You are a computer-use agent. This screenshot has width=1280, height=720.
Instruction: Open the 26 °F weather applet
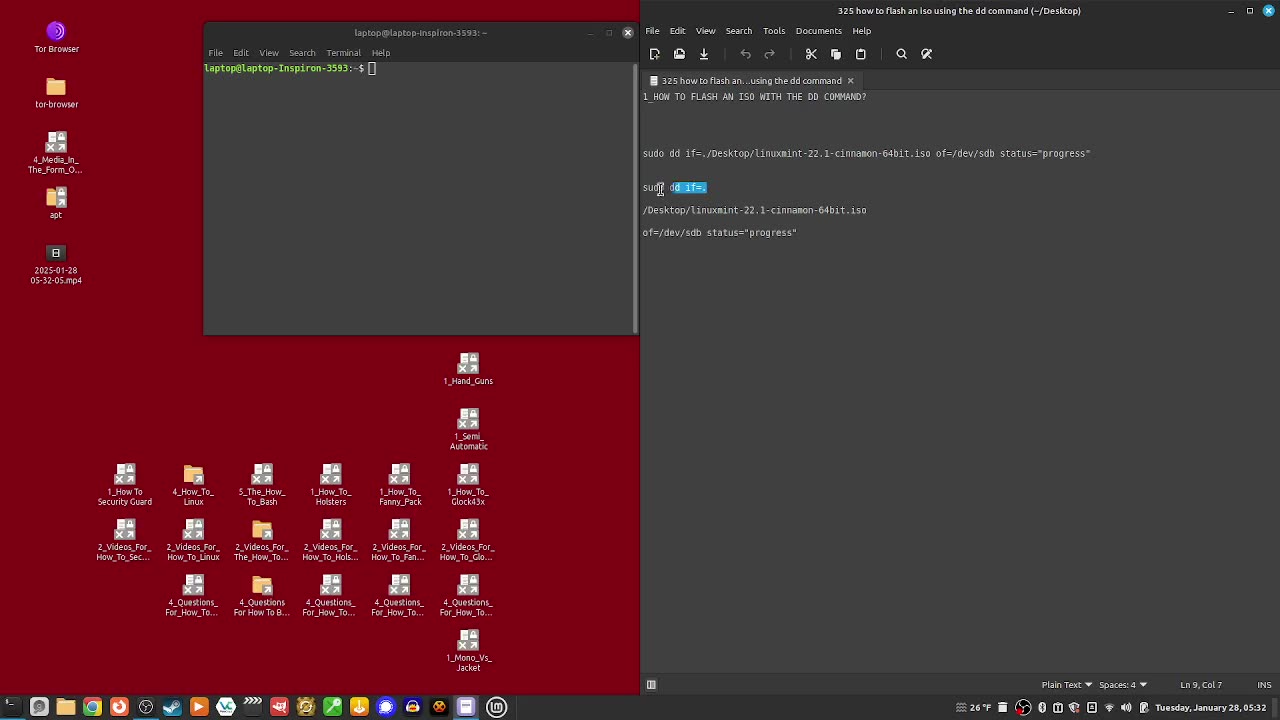[x=973, y=708]
